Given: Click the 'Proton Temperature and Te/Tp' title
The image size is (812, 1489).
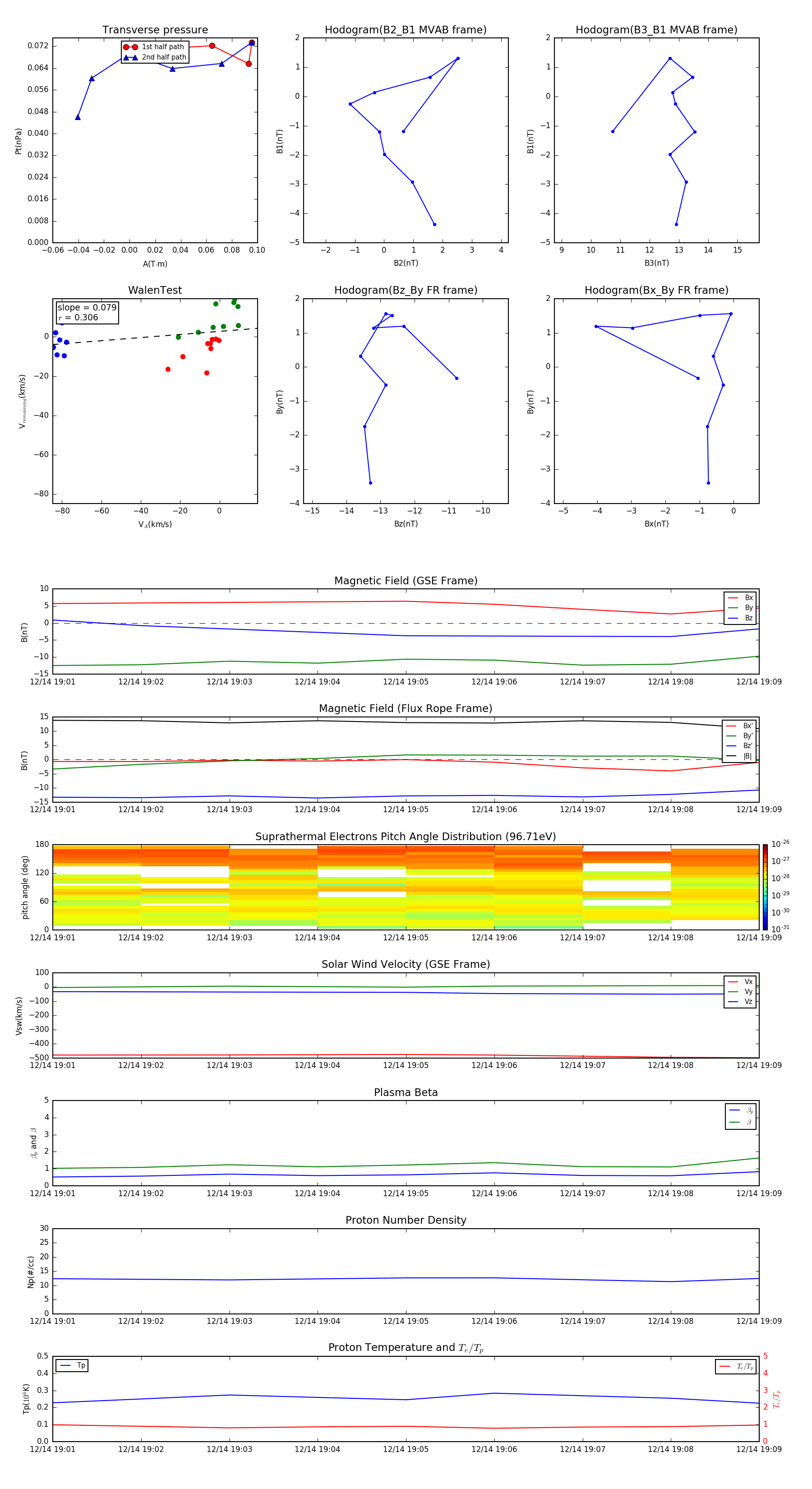Looking at the screenshot, I should (x=406, y=1348).
